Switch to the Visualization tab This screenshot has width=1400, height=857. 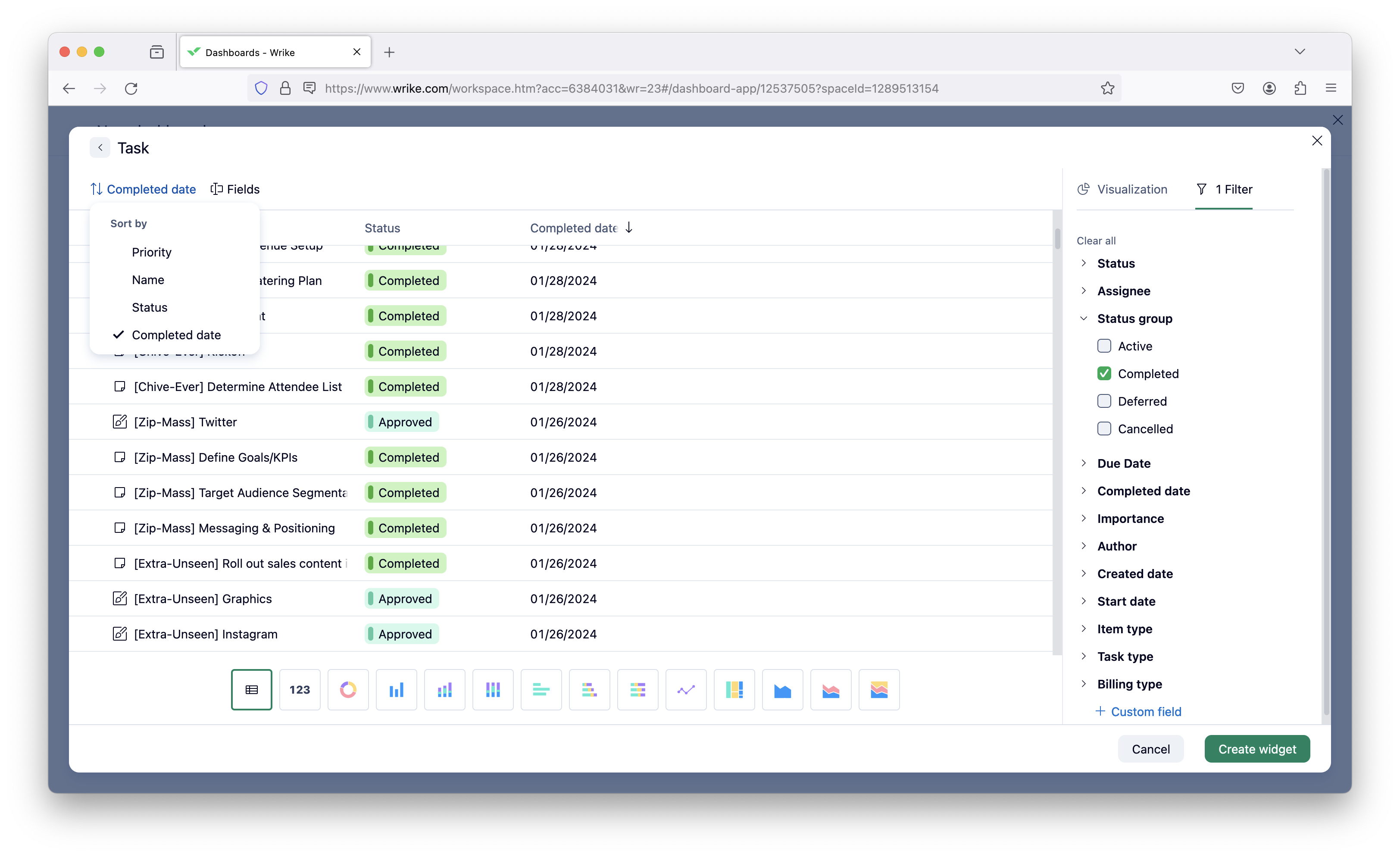(x=1122, y=189)
